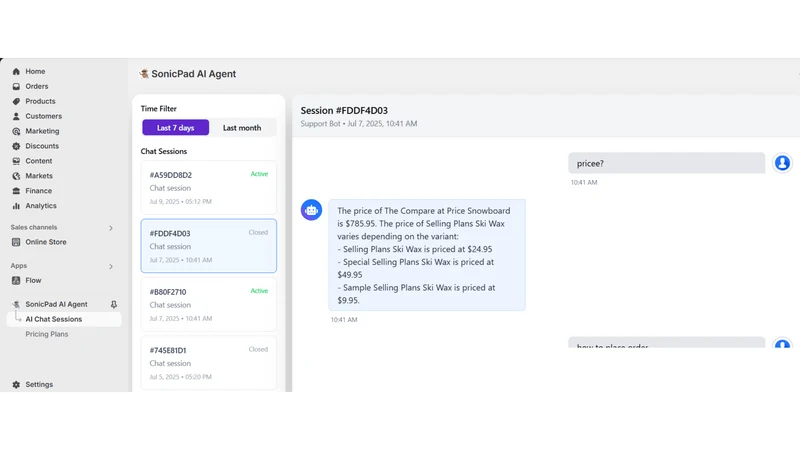Viewport: 800px width, 450px height.
Task: Select chat session #FDDF4D03
Action: [x=209, y=246]
